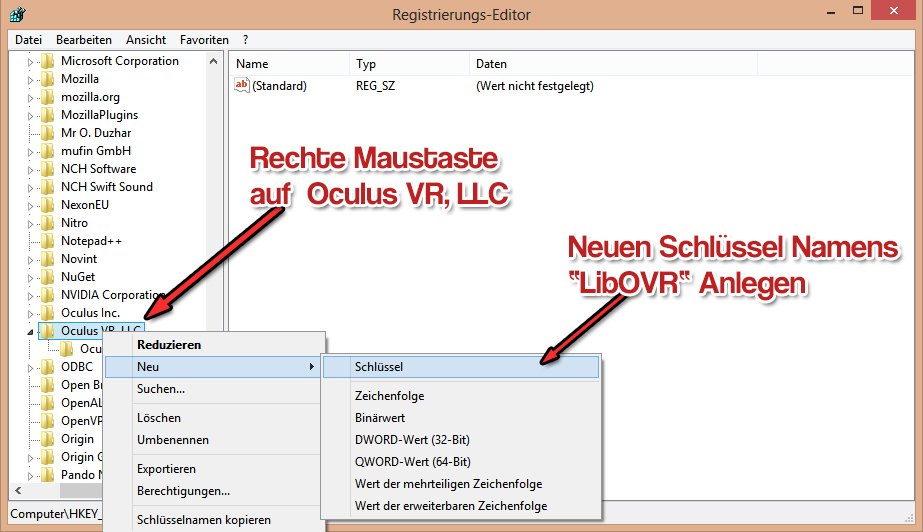The height and width of the screenshot is (532, 923).
Task: Click the Origin folder icon
Action: click(48, 439)
